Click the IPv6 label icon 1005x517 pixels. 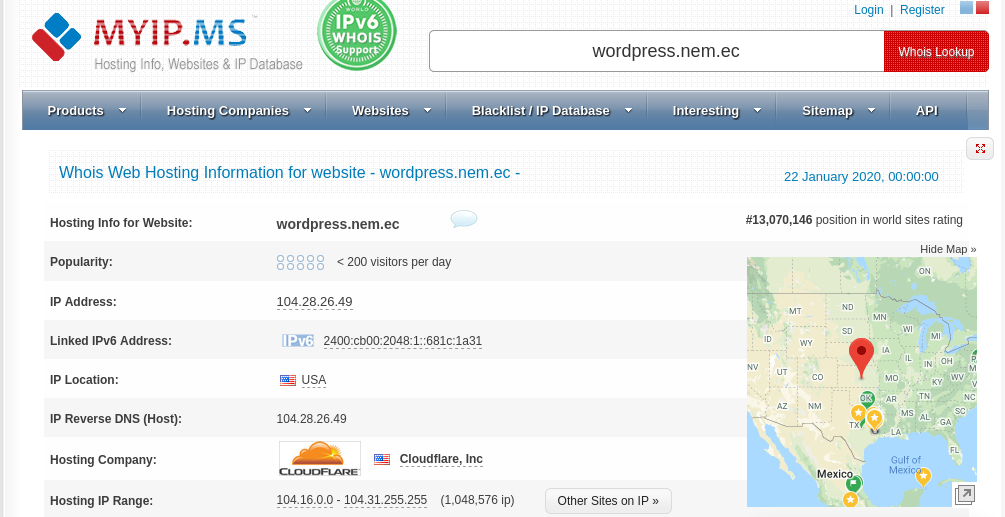pos(297,341)
